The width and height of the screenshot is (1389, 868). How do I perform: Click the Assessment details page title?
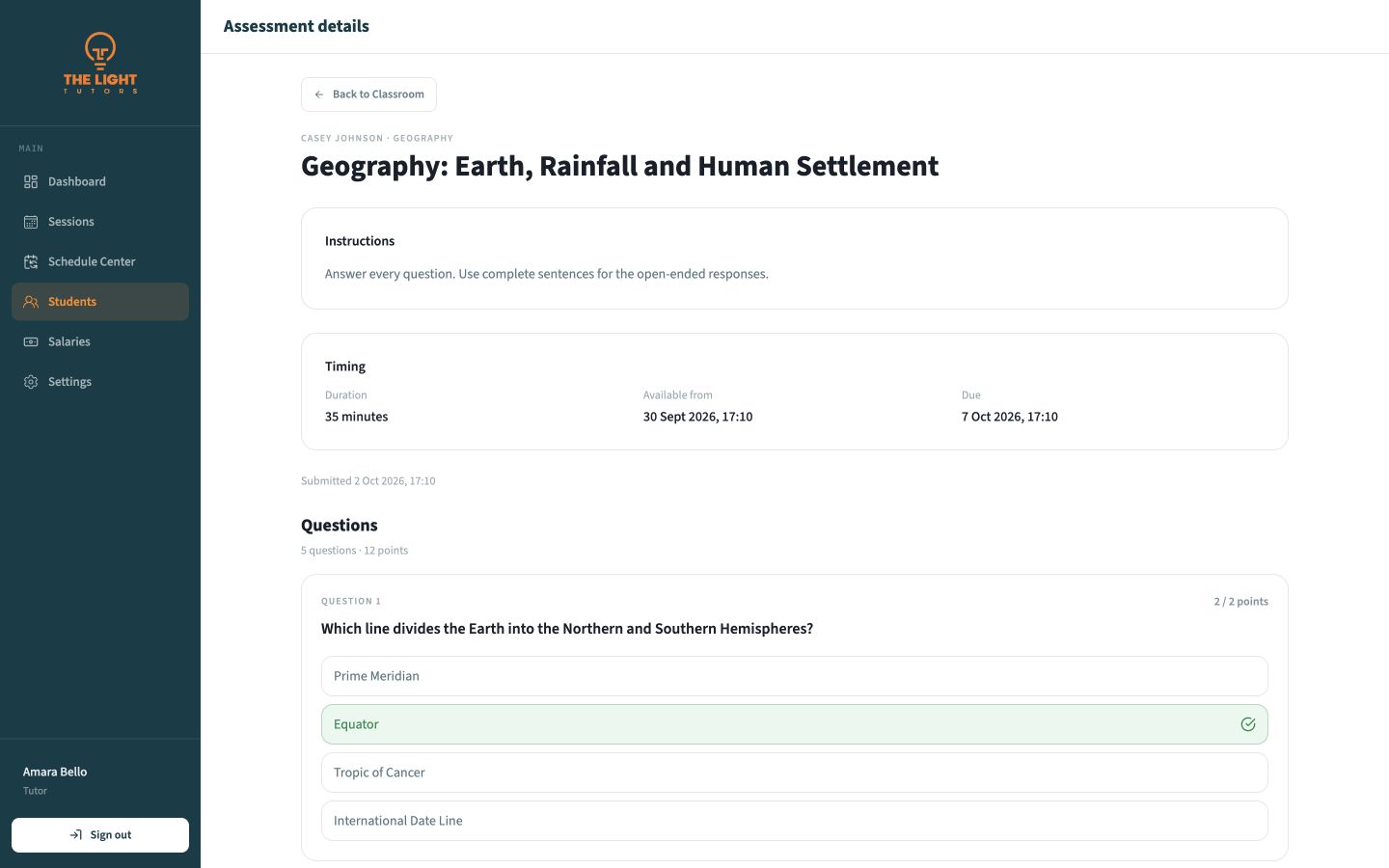coord(296,26)
